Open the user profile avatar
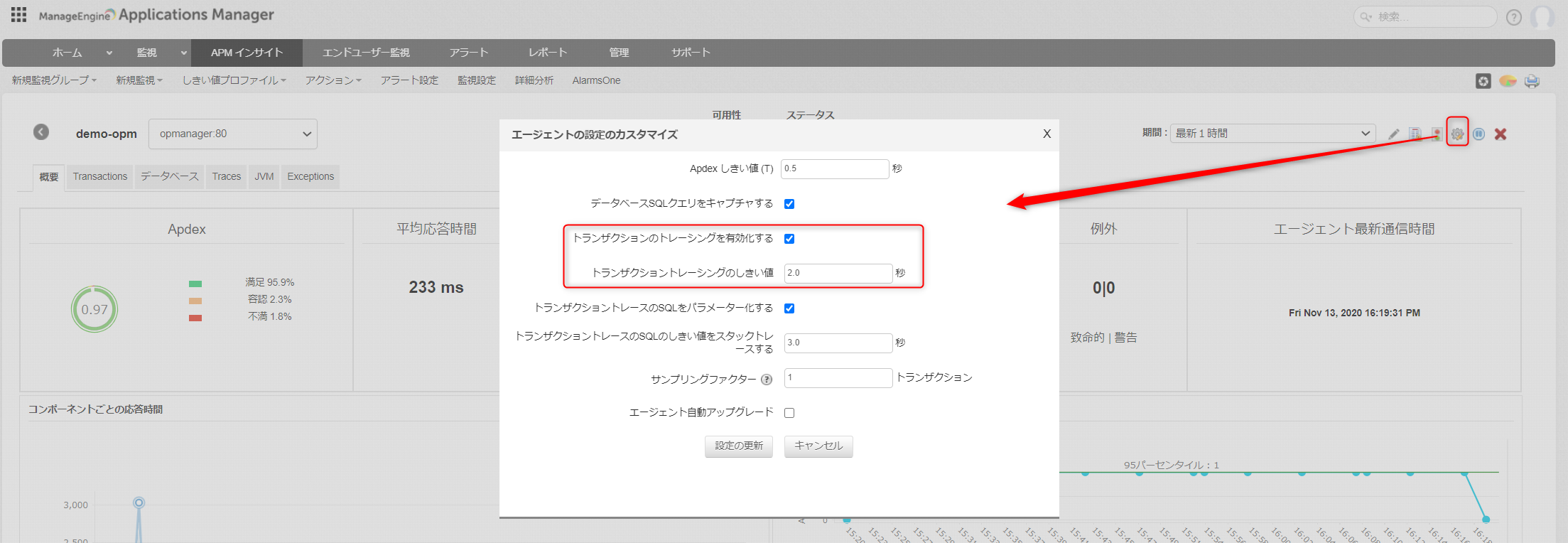This screenshot has width=1568, height=543. [x=1542, y=17]
